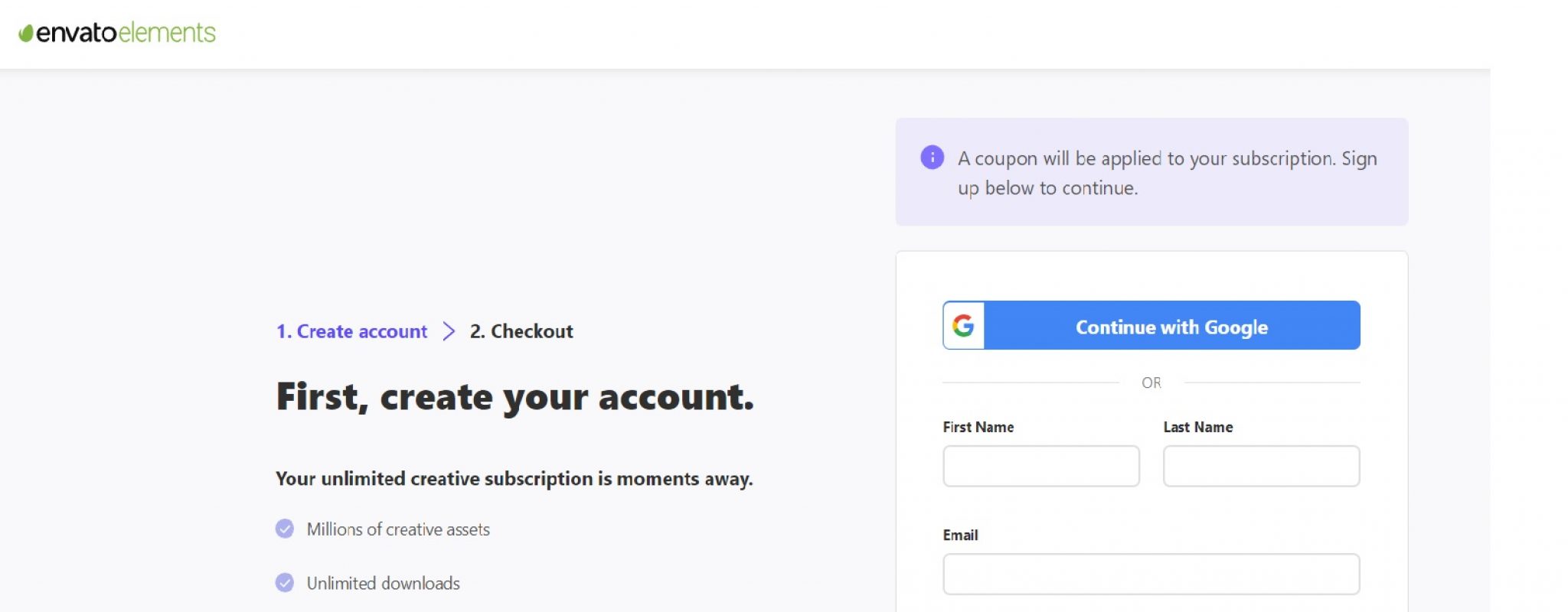Screen dimensions: 1568x612
Task: Click into the Email input field
Action: tap(1151, 574)
